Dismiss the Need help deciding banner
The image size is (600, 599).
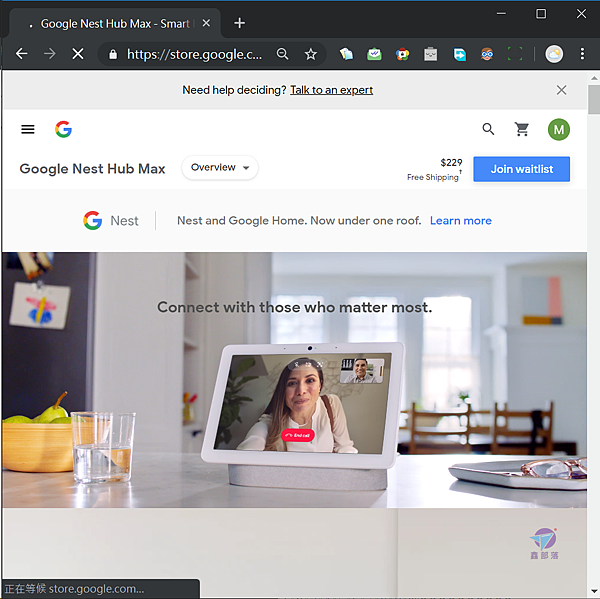(x=561, y=90)
